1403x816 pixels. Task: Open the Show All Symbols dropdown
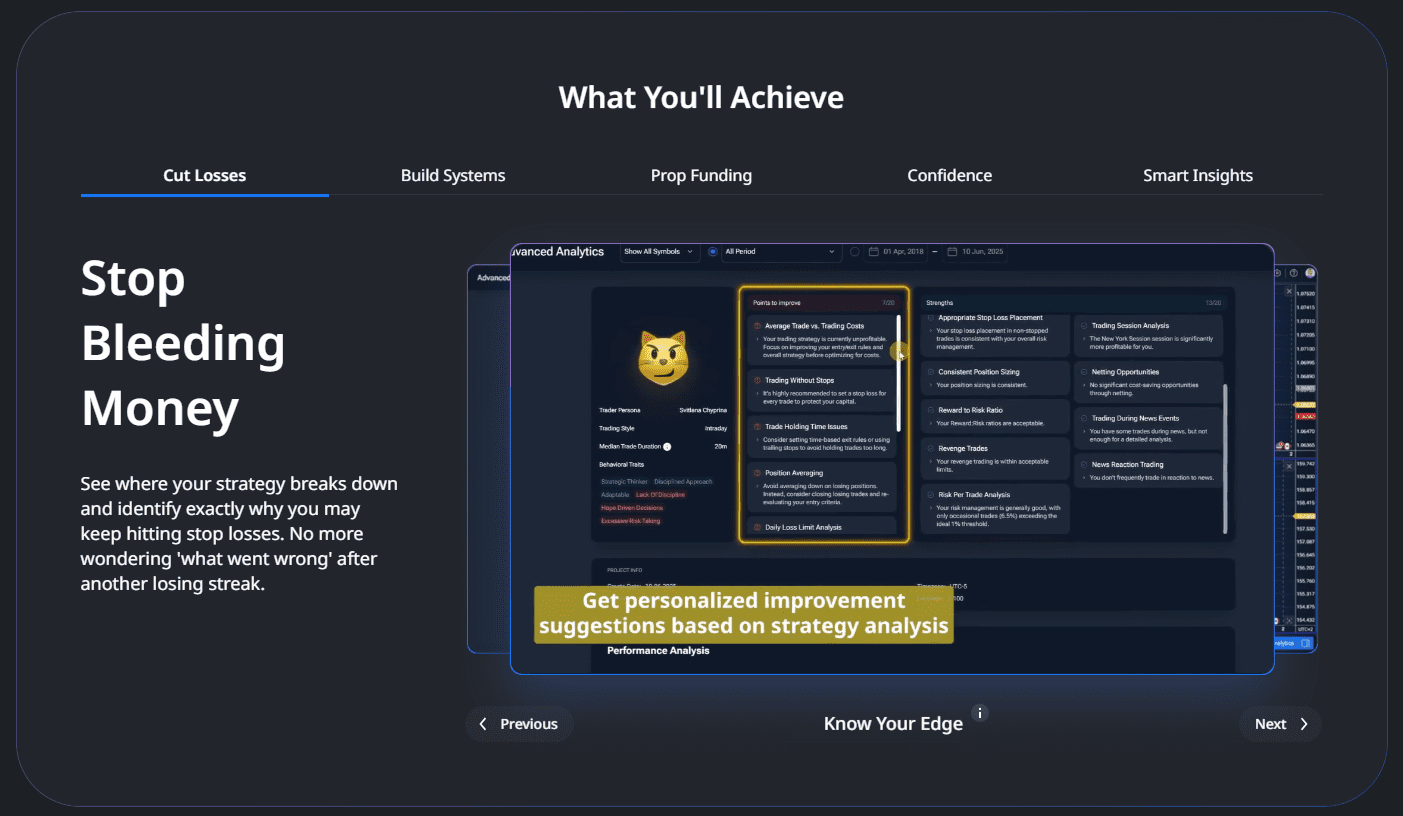[659, 252]
